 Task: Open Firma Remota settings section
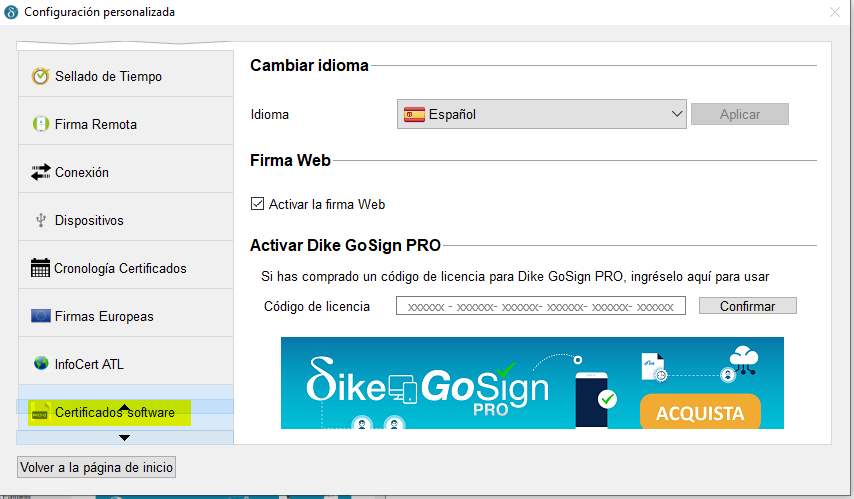tap(126, 121)
